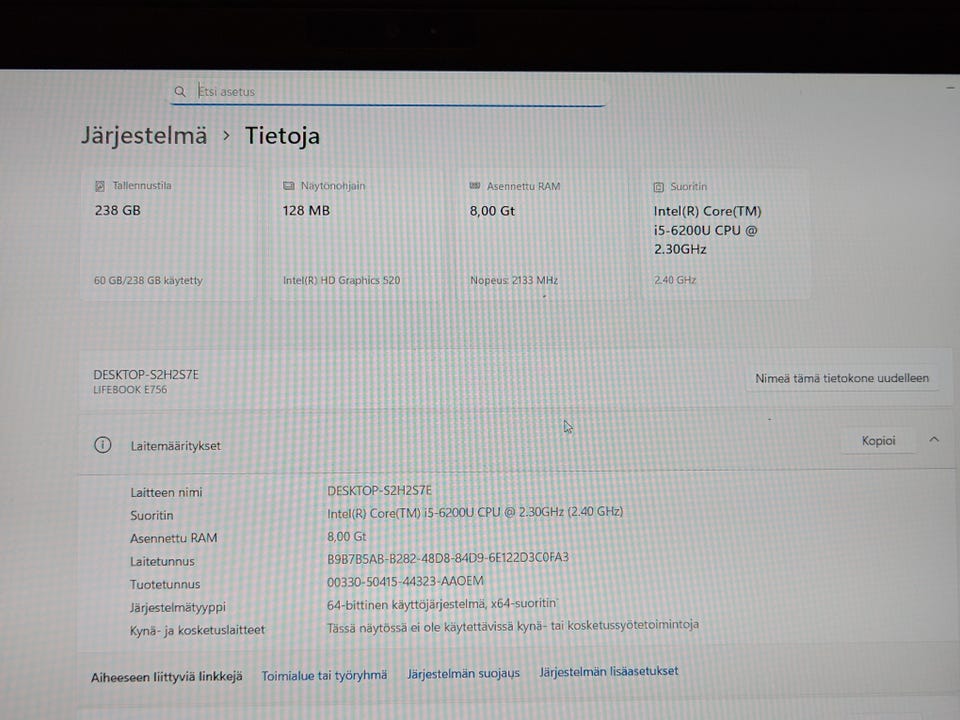Select 'Nopeus: 2133 MHz' text
This screenshot has width=960, height=720.
pyautogui.click(x=514, y=280)
